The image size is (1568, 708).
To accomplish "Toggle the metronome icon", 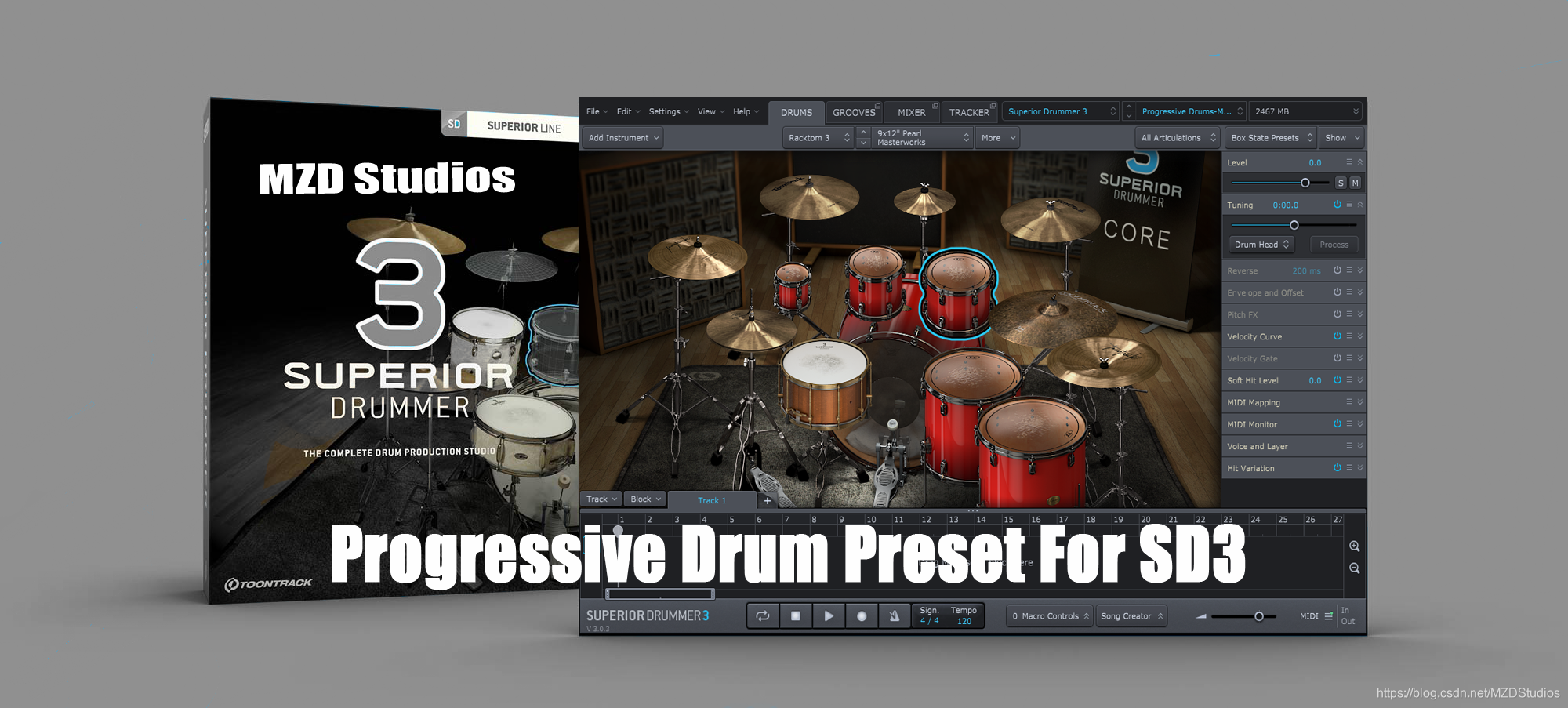I will pyautogui.click(x=894, y=616).
